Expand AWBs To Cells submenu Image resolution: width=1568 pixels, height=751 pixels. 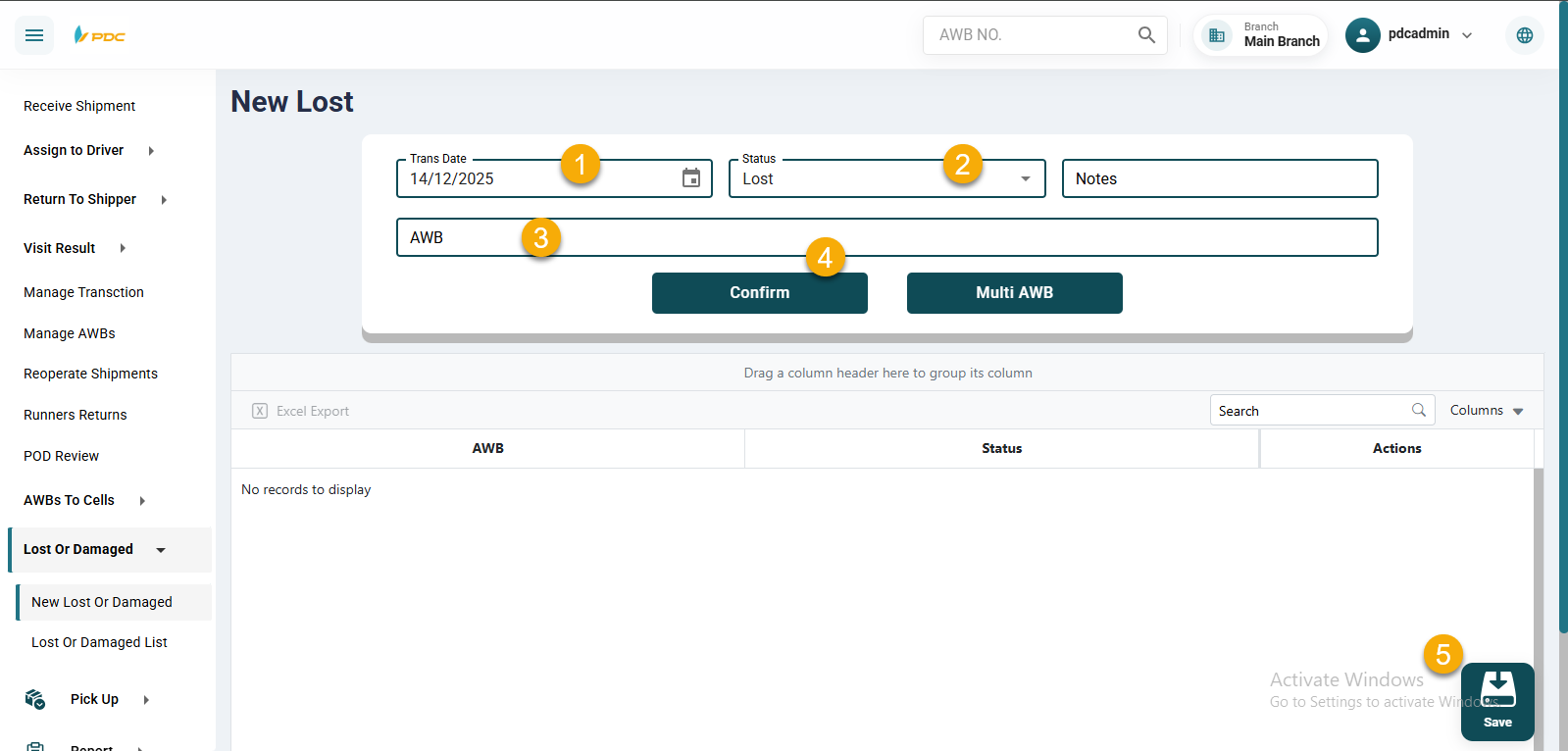click(142, 501)
